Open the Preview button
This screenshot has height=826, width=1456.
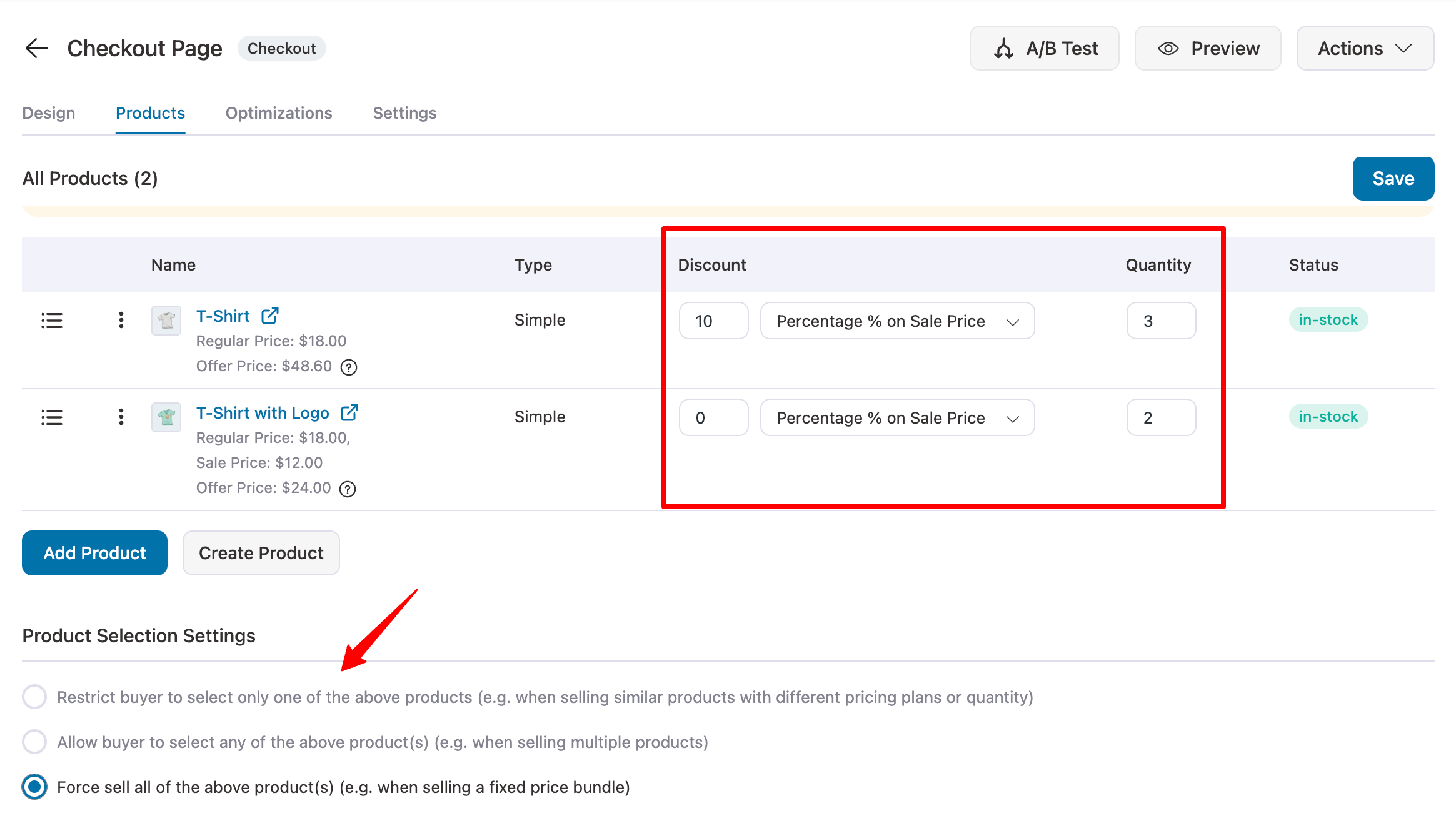point(1207,48)
